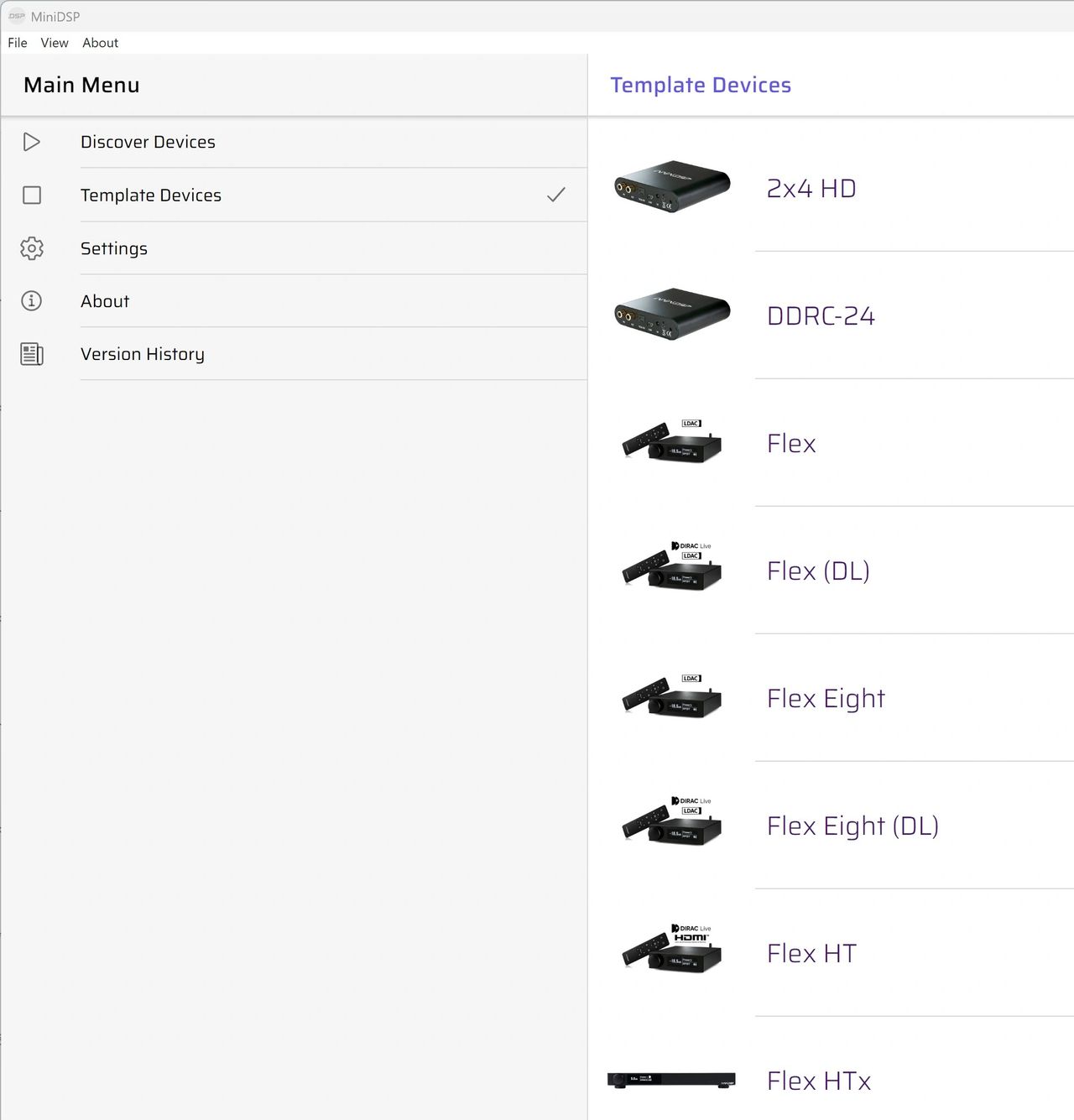Select the 2x4 HD device image
Viewport: 1074px width, 1120px height.
click(672, 186)
